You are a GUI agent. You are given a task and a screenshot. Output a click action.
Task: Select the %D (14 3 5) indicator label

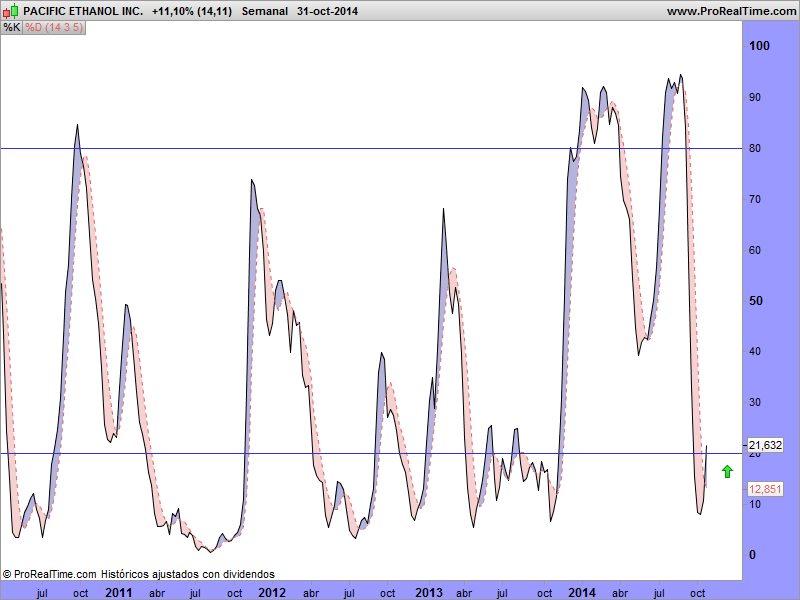pyautogui.click(x=54, y=28)
